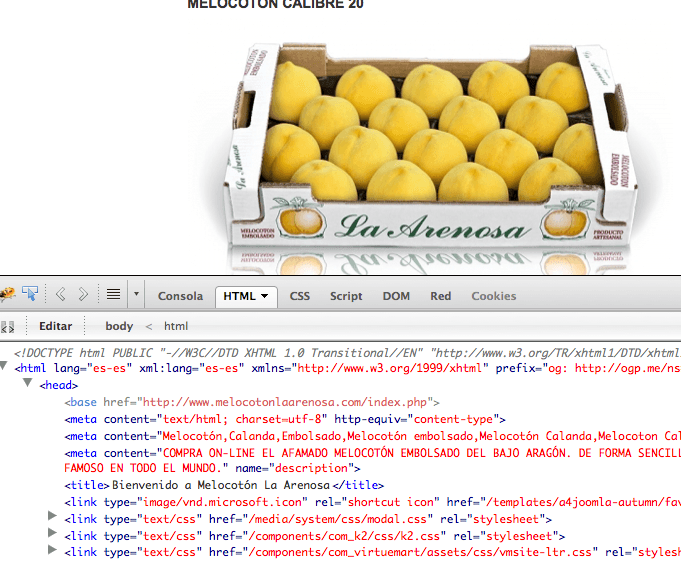Open the Script tab
Viewport: 681px width, 561px height.
click(346, 296)
